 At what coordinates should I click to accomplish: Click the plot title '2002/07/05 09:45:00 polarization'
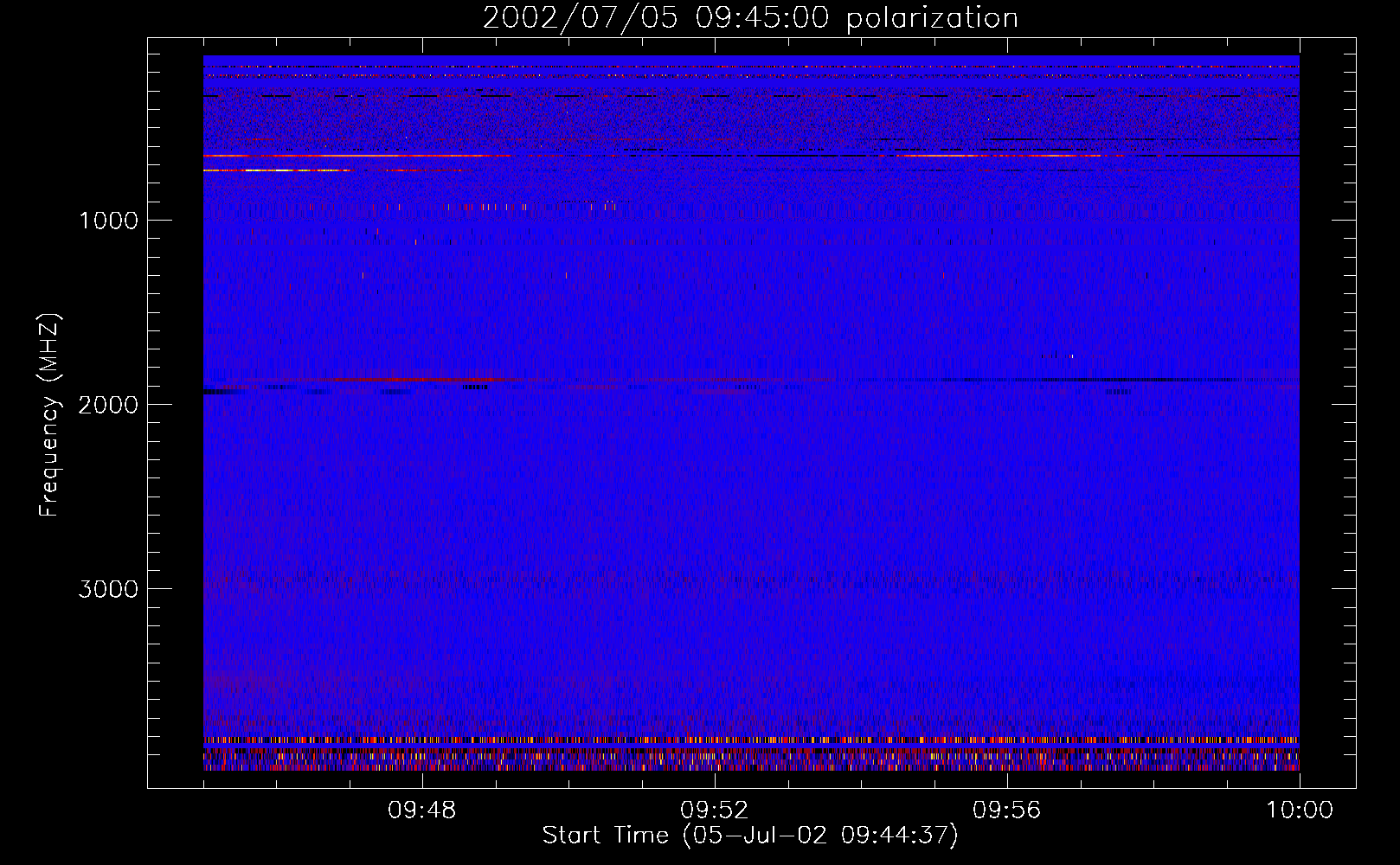(x=750, y=17)
